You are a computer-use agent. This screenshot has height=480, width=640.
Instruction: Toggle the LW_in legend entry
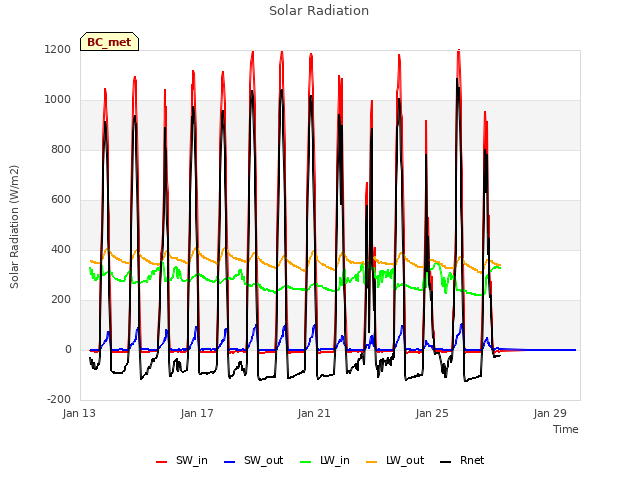coord(325,460)
